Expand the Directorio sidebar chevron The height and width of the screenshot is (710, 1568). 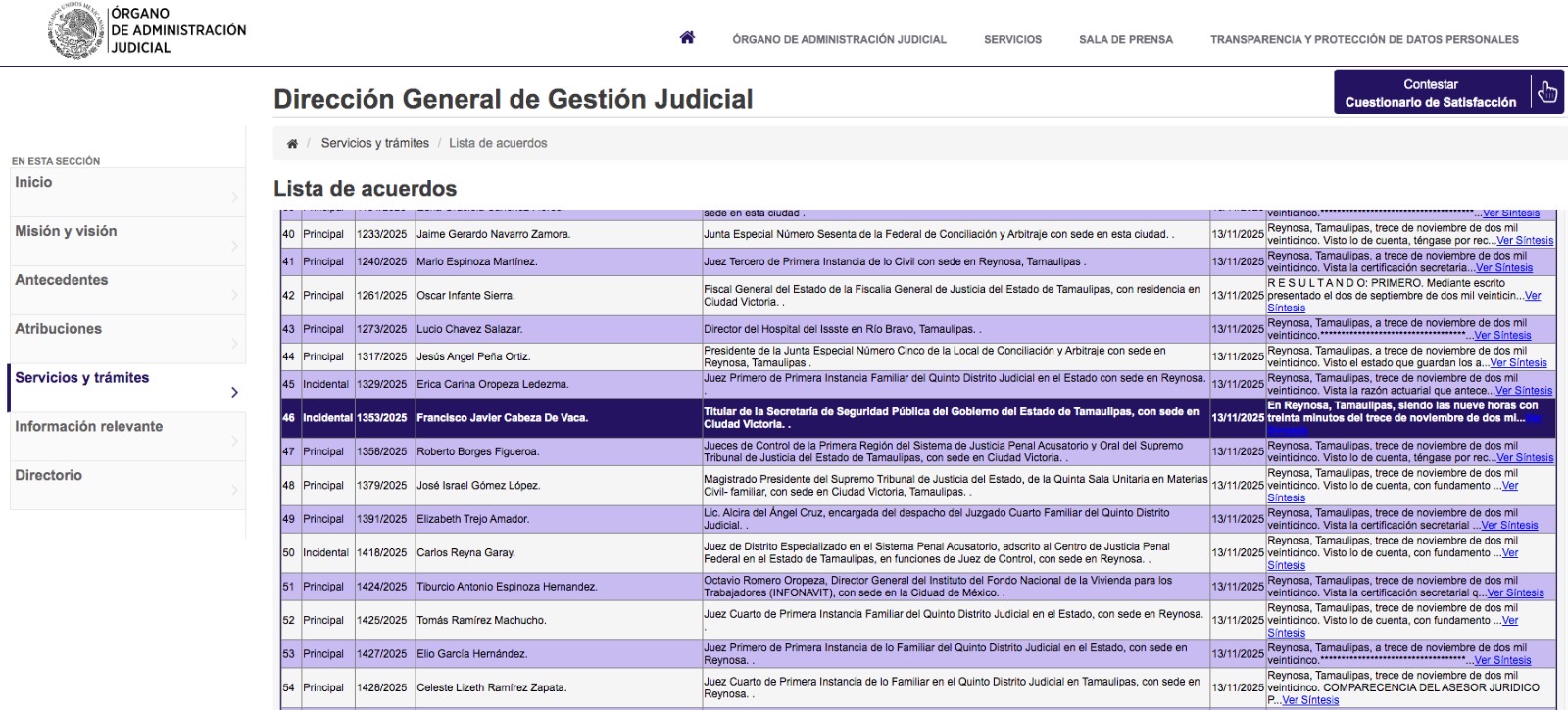(x=234, y=490)
